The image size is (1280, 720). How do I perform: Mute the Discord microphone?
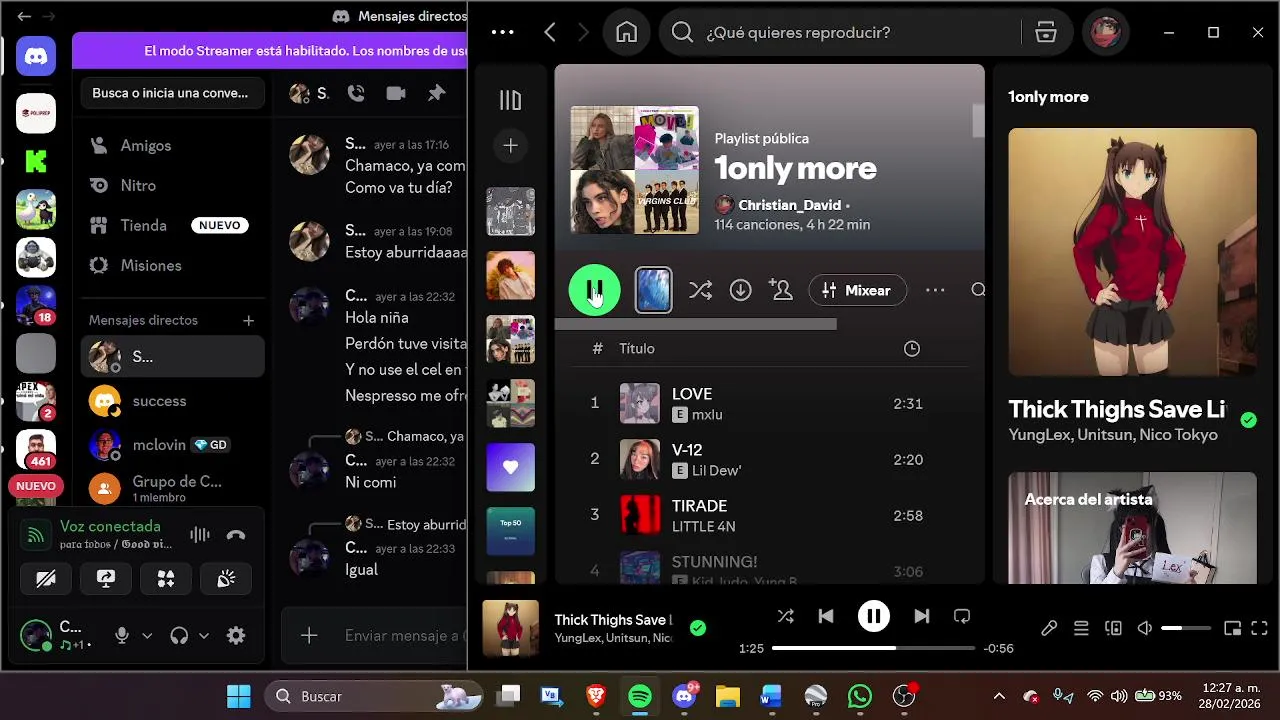tap(122, 635)
